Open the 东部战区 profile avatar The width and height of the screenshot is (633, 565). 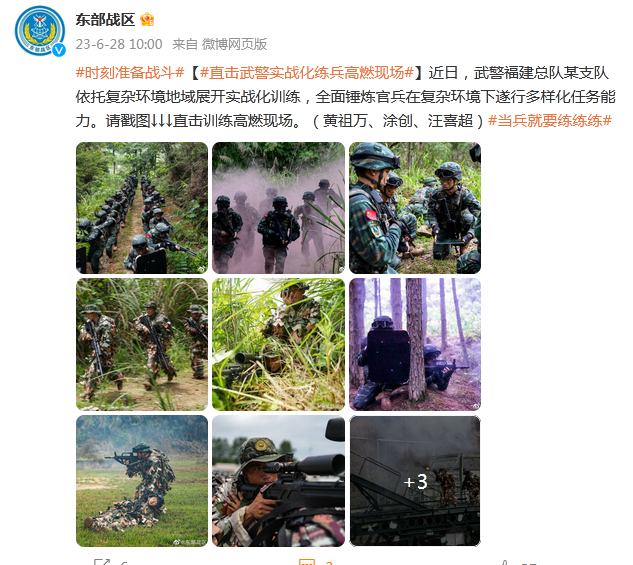(40, 31)
